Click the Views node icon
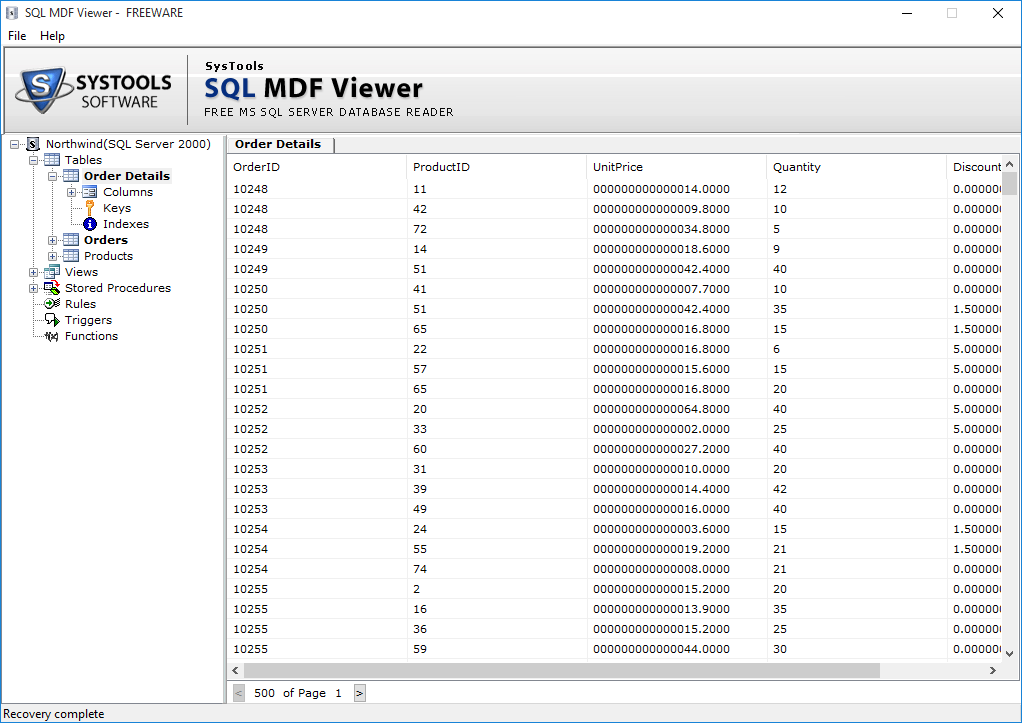 51,272
